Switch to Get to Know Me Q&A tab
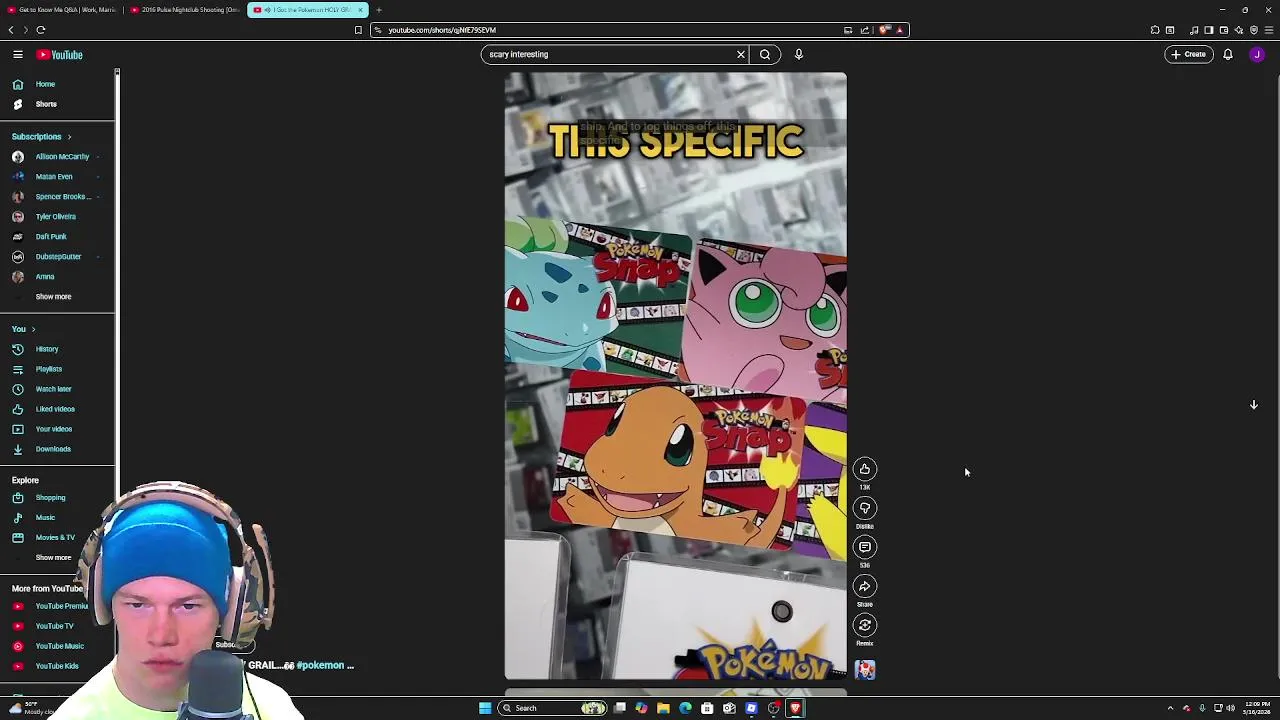 (62, 10)
